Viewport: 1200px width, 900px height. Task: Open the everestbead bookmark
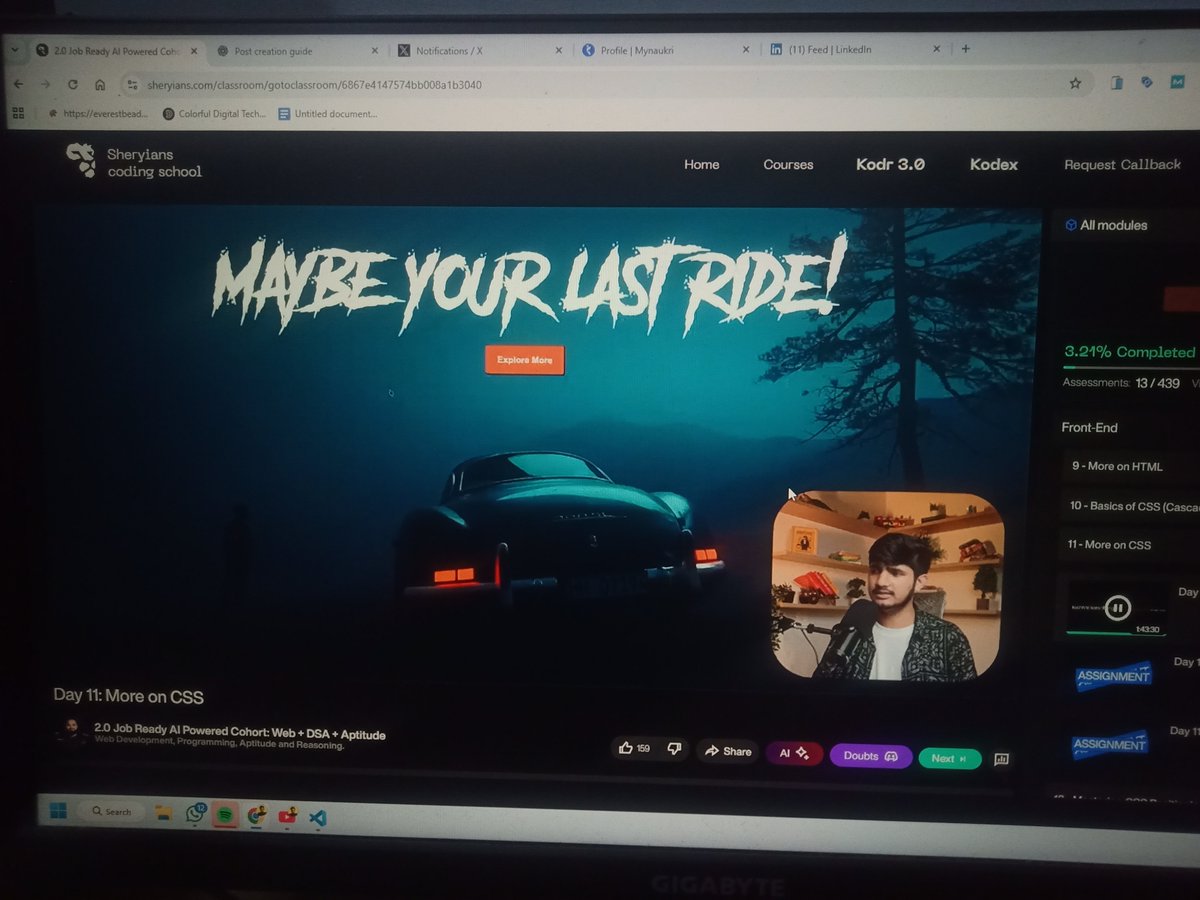point(98,114)
